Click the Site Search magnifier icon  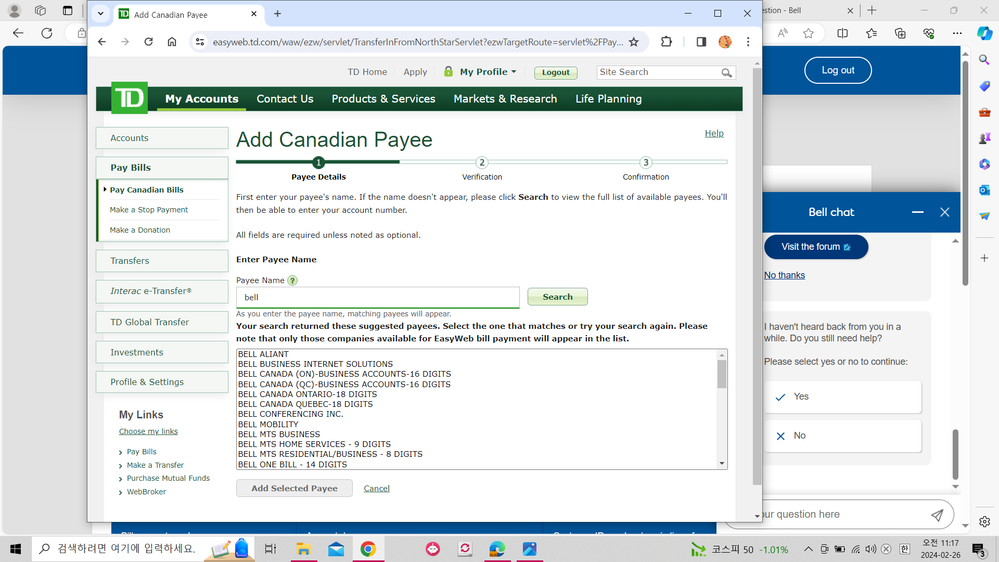[727, 73]
